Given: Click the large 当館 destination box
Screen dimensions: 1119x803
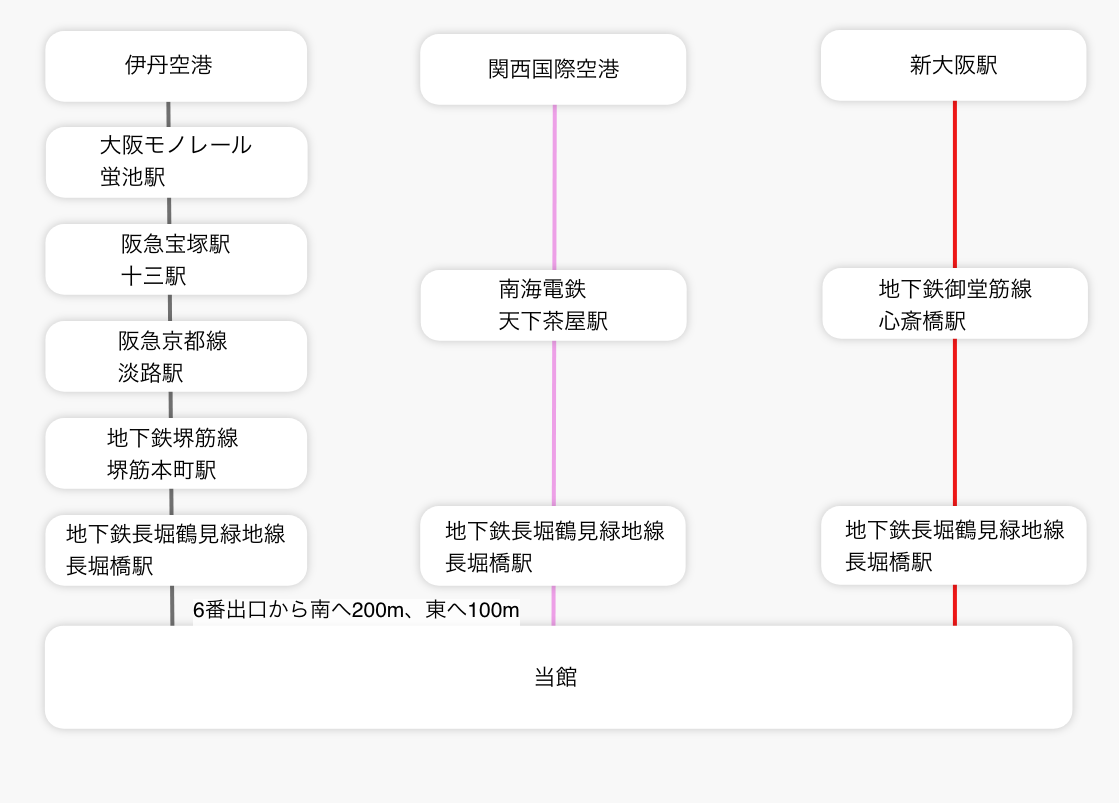Looking at the screenshot, I should [x=558, y=677].
